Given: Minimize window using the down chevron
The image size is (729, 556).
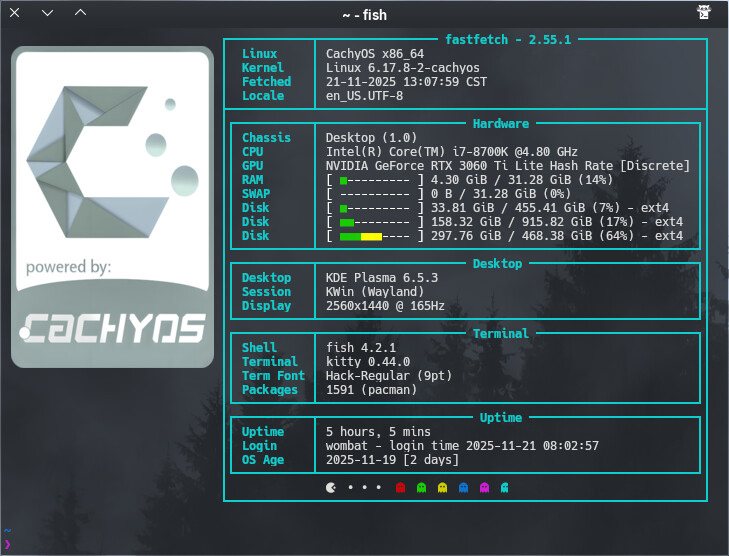Looking at the screenshot, I should pos(47,13).
